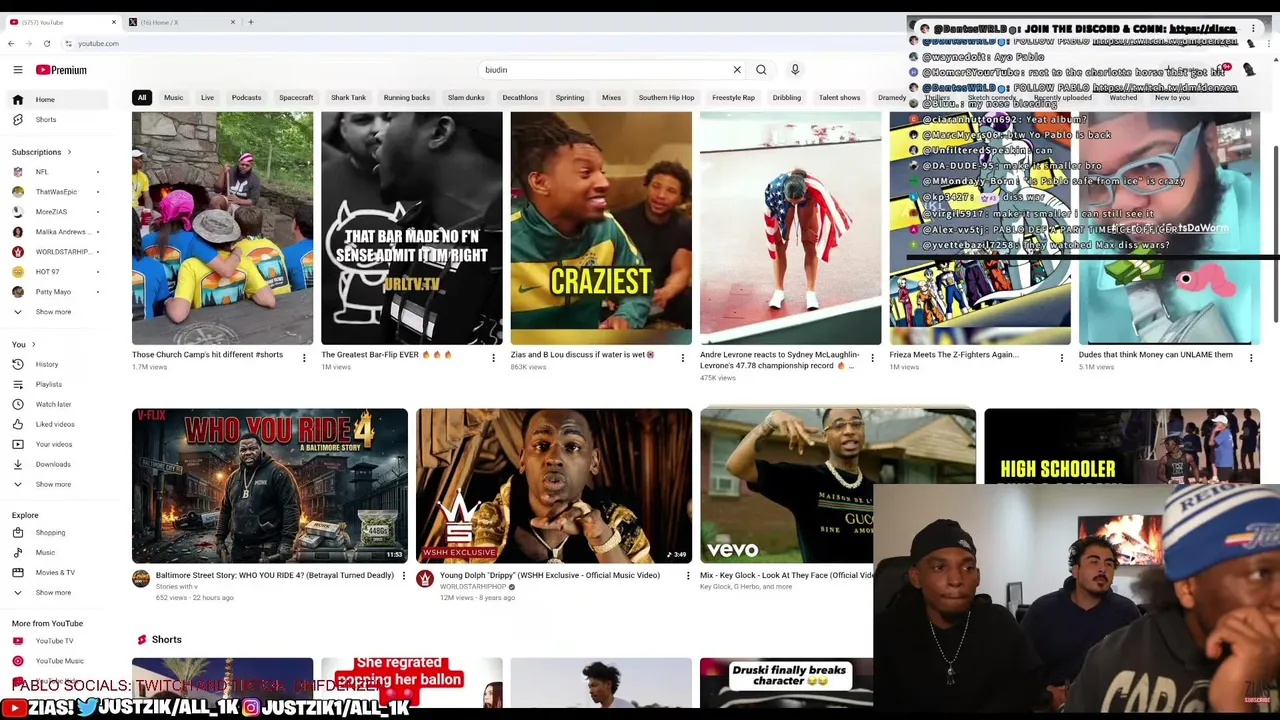Viewport: 1280px width, 720px height.
Task: Open Young Dolph Drippy video title
Action: (x=550, y=575)
